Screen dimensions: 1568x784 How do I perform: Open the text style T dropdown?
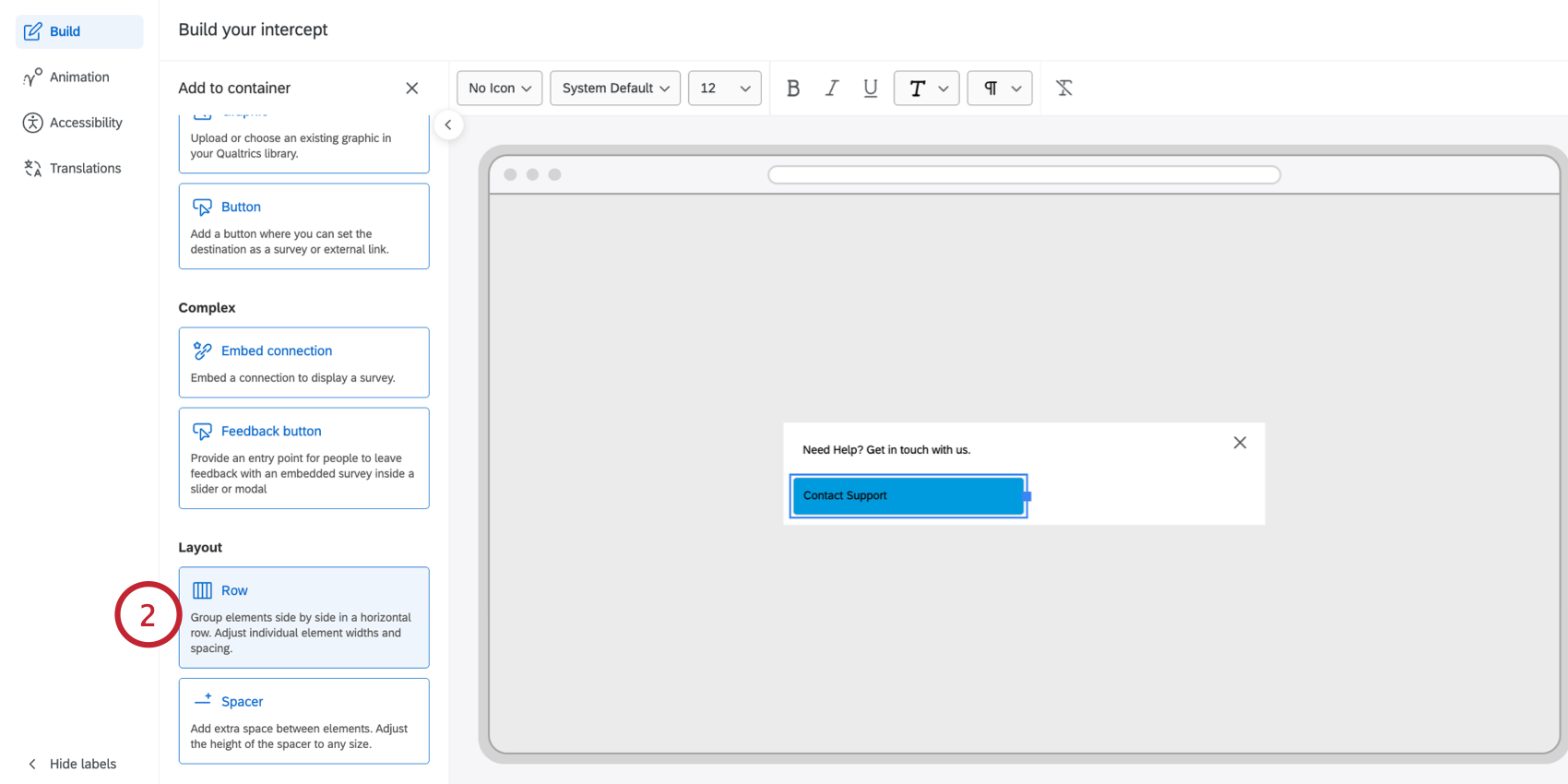(x=927, y=89)
